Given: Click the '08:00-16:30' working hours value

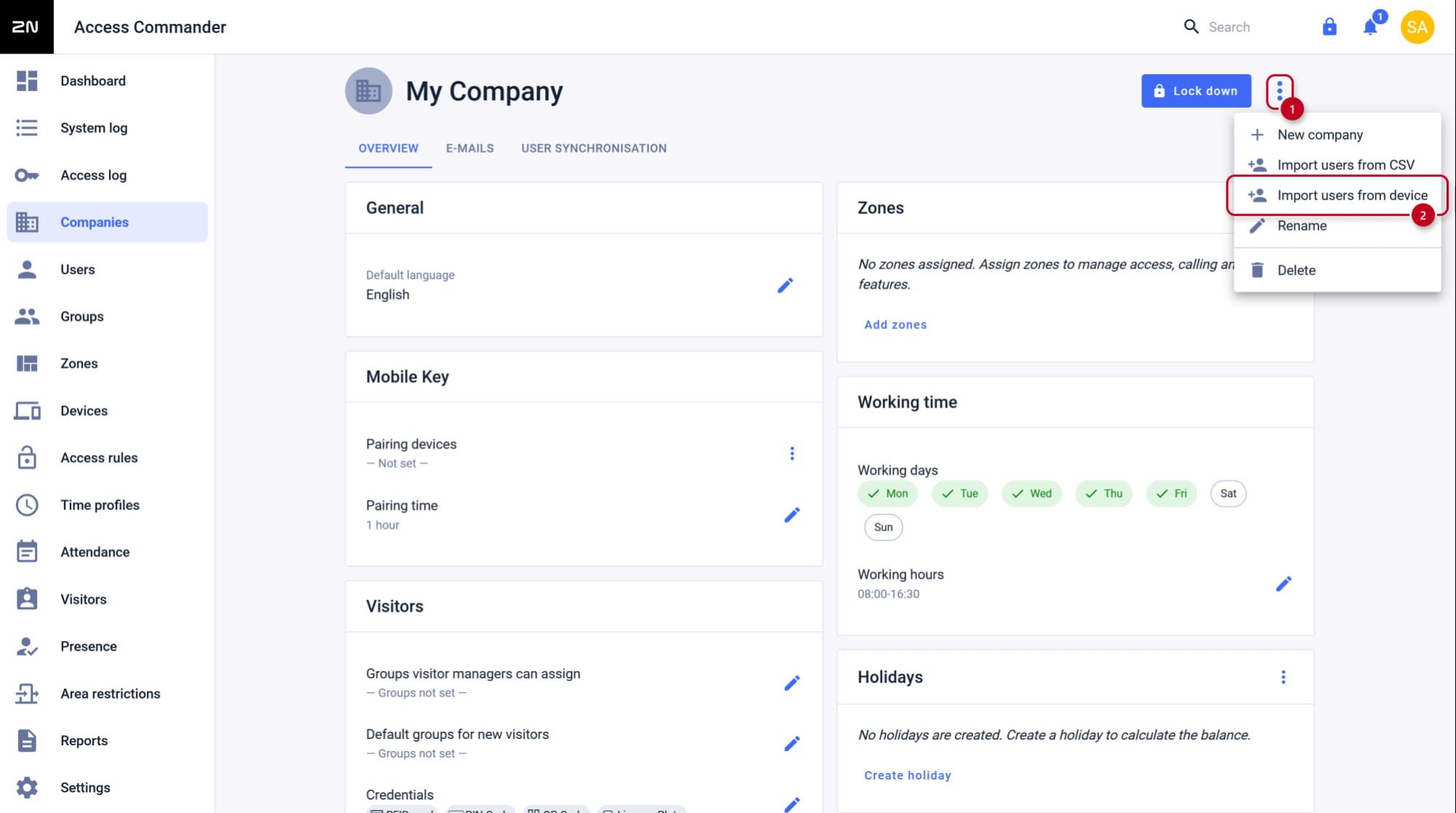Looking at the screenshot, I should click(x=888, y=594).
